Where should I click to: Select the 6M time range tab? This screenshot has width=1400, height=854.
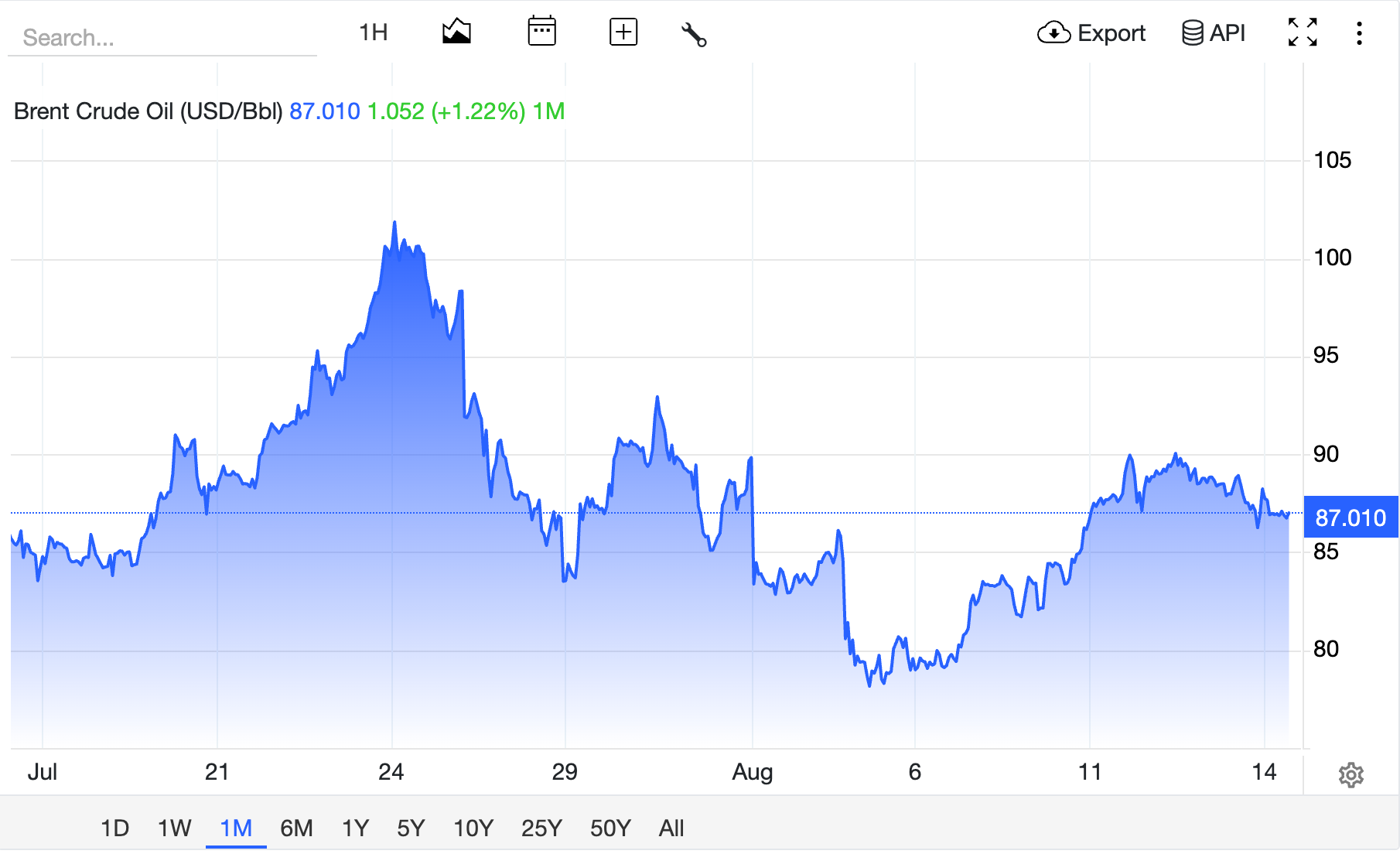click(x=296, y=828)
